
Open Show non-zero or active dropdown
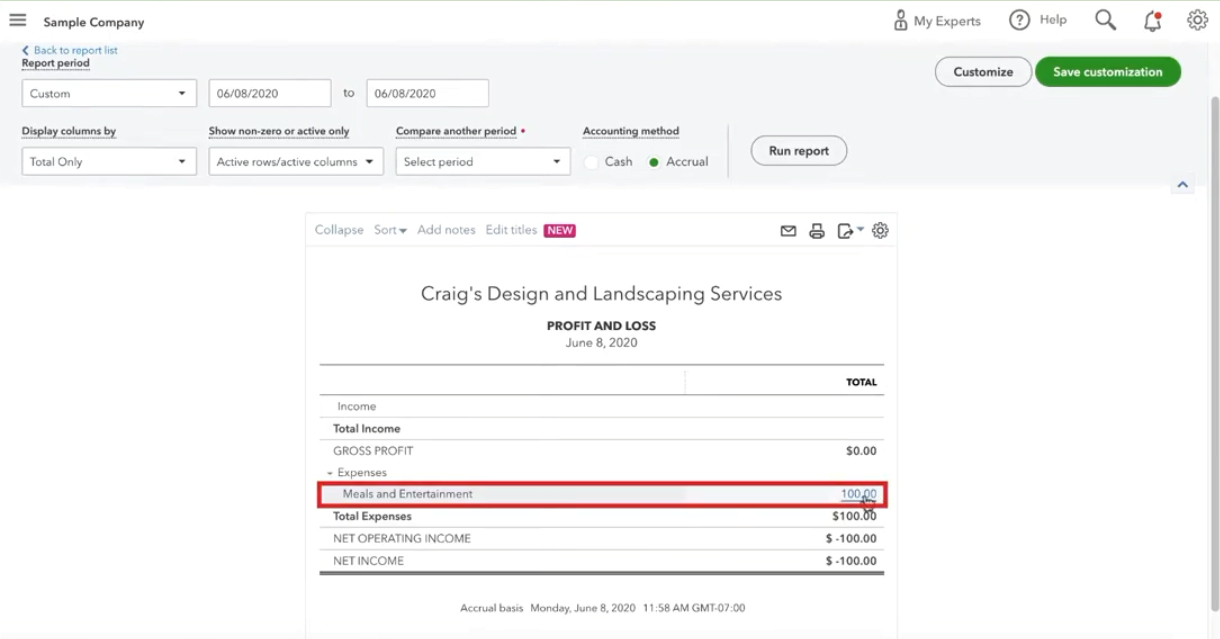pos(296,161)
